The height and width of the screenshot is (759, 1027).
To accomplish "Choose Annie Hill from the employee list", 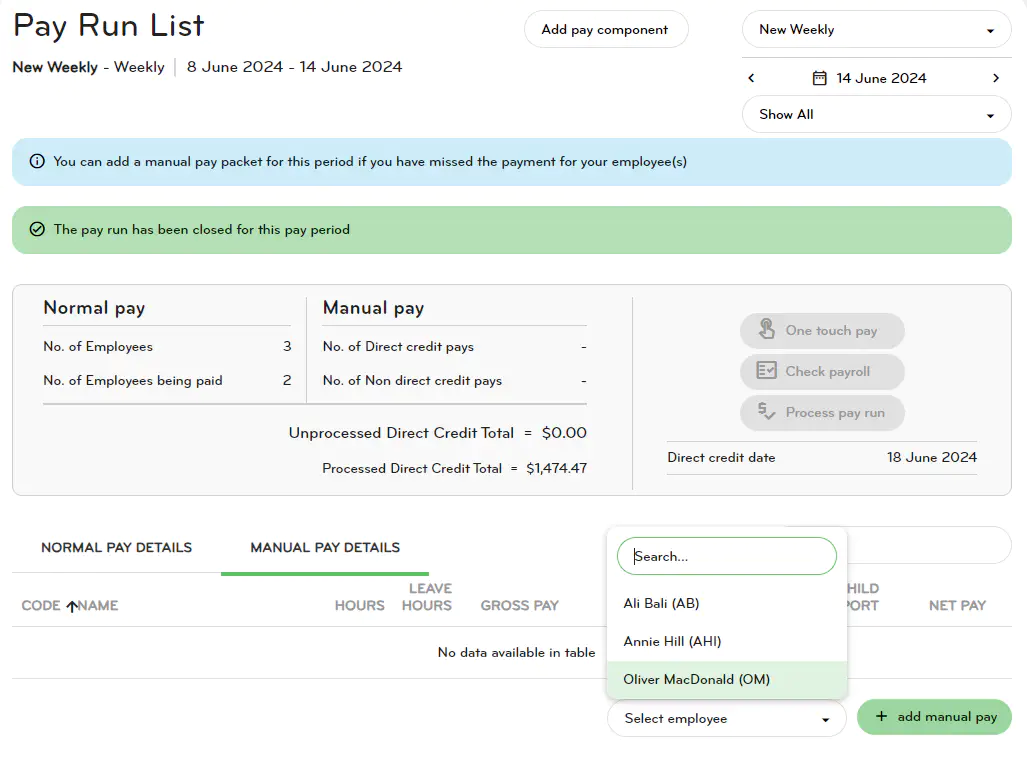I will (x=671, y=641).
